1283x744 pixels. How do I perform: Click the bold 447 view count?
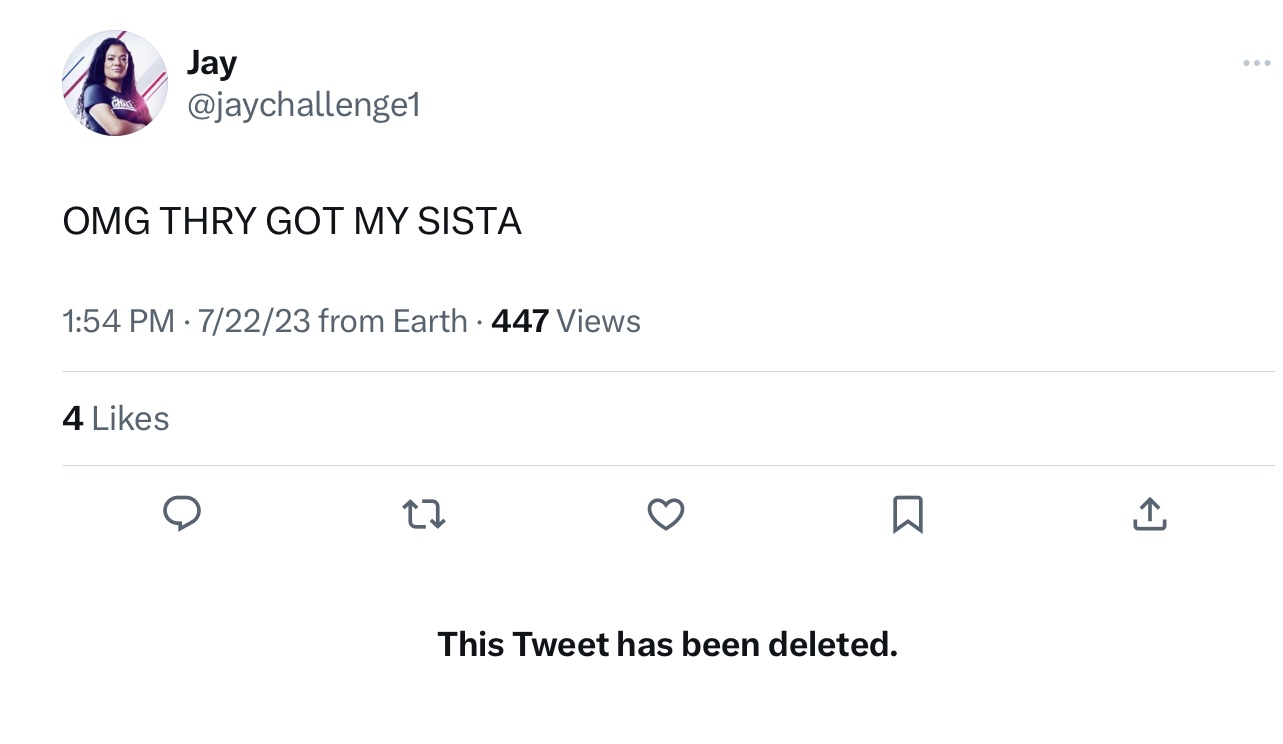520,321
